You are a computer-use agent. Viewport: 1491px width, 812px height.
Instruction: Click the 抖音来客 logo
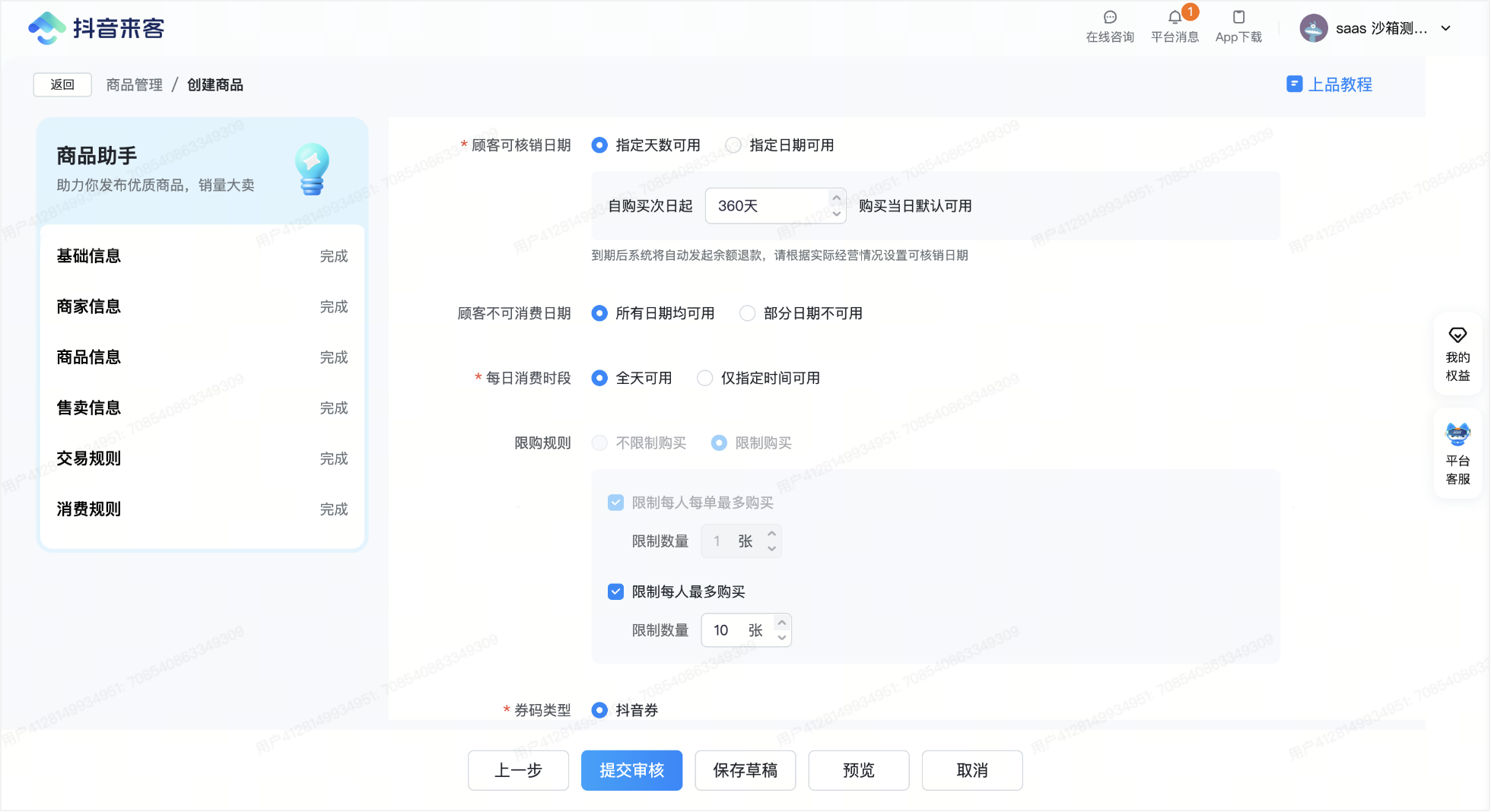[97, 28]
